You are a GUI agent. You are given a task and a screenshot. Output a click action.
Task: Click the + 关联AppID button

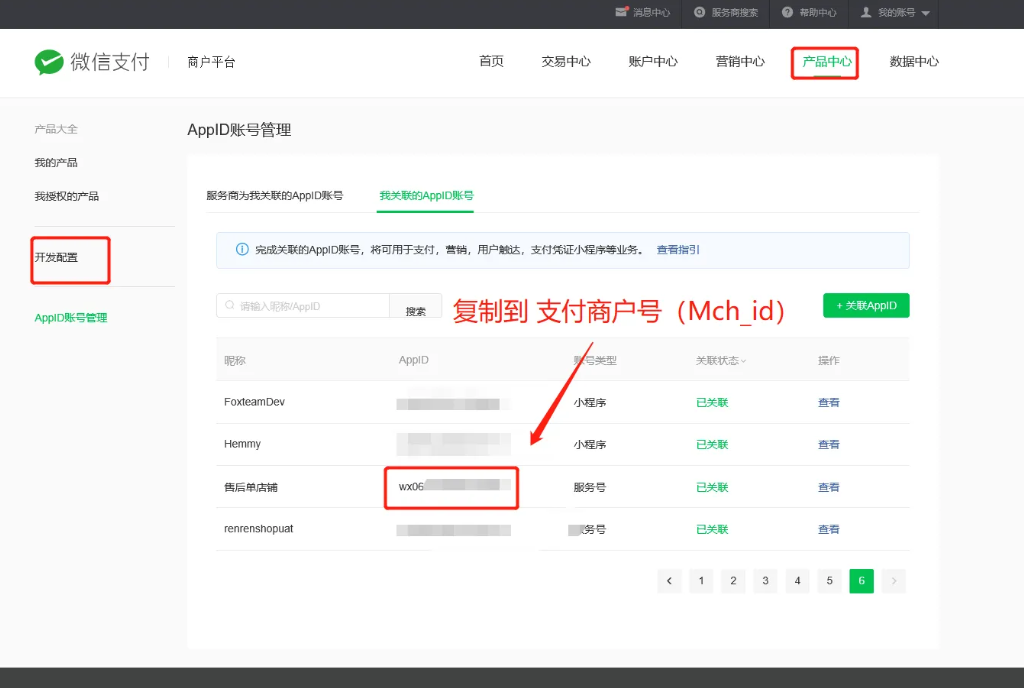click(866, 305)
